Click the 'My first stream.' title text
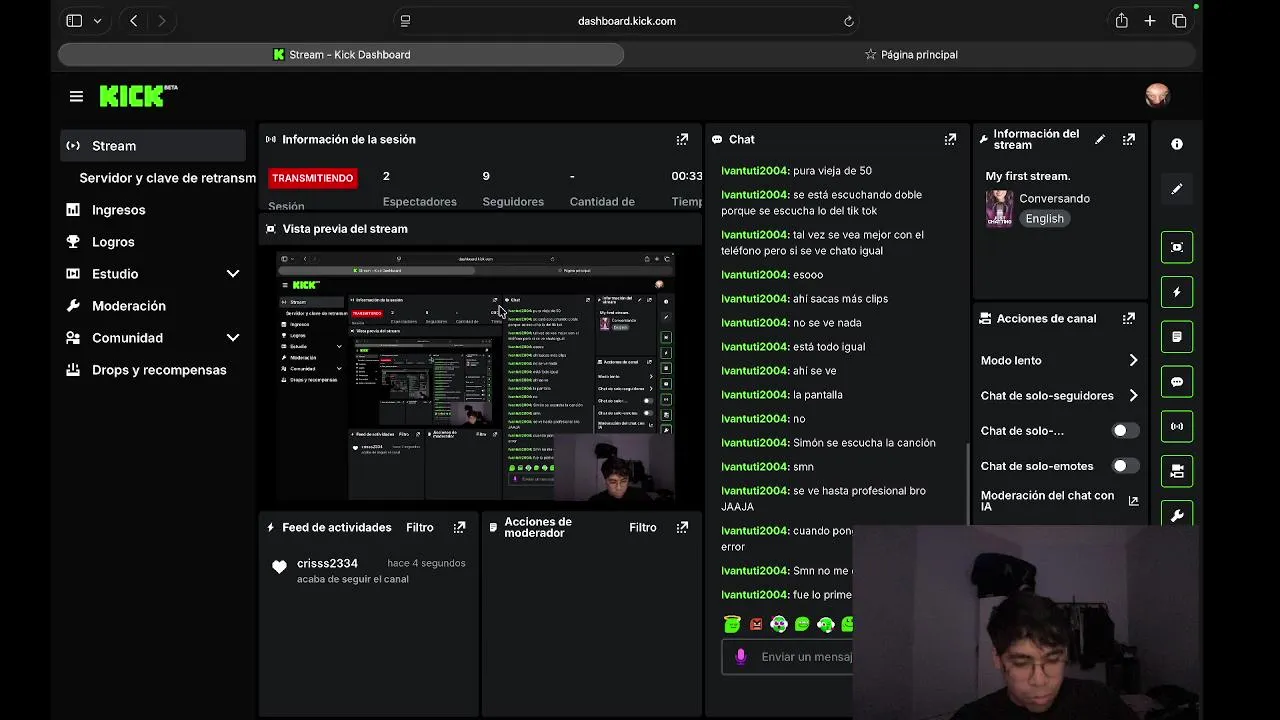1280x720 pixels. tap(1028, 176)
